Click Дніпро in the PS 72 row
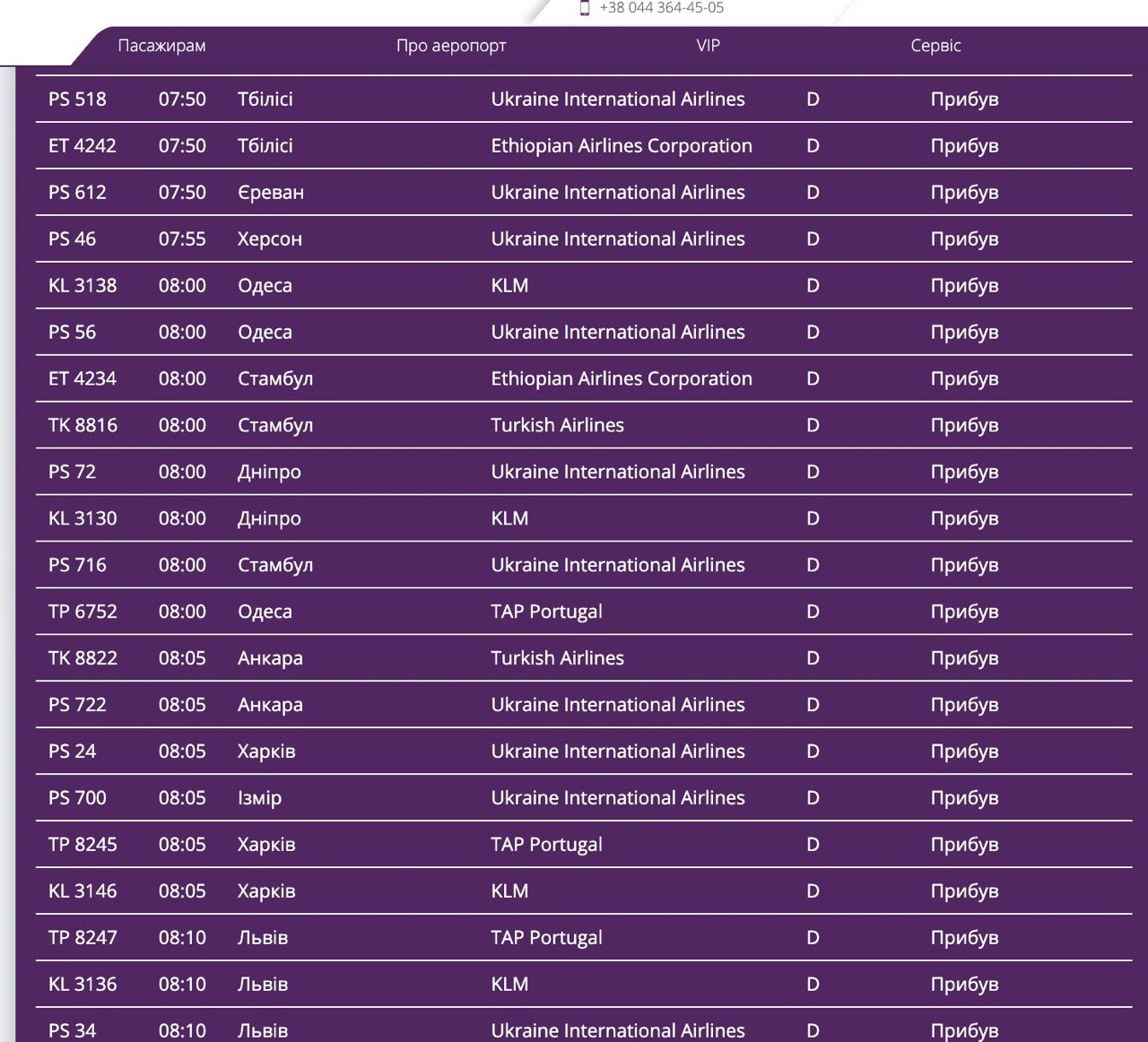1148x1042 pixels. 269,473
